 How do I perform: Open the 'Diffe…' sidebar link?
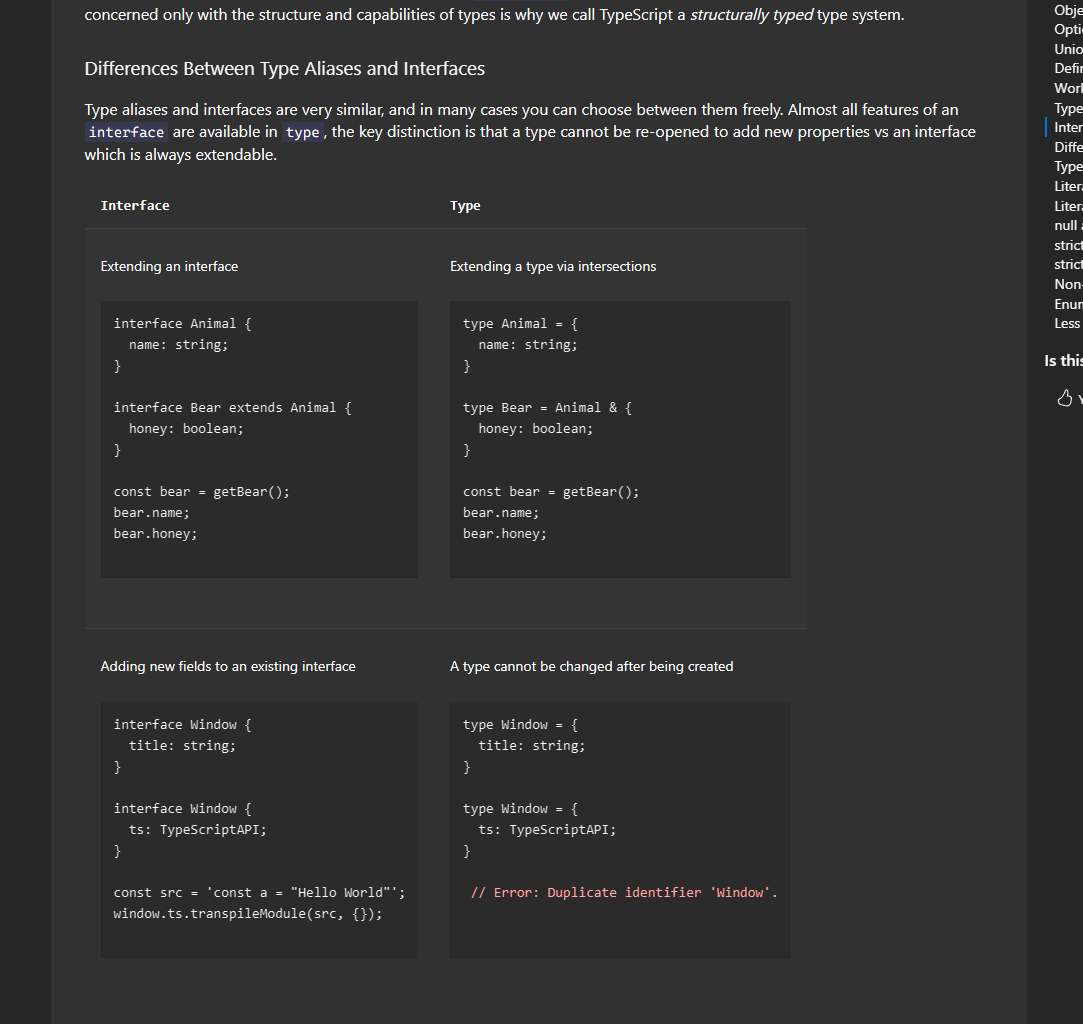coord(1068,147)
